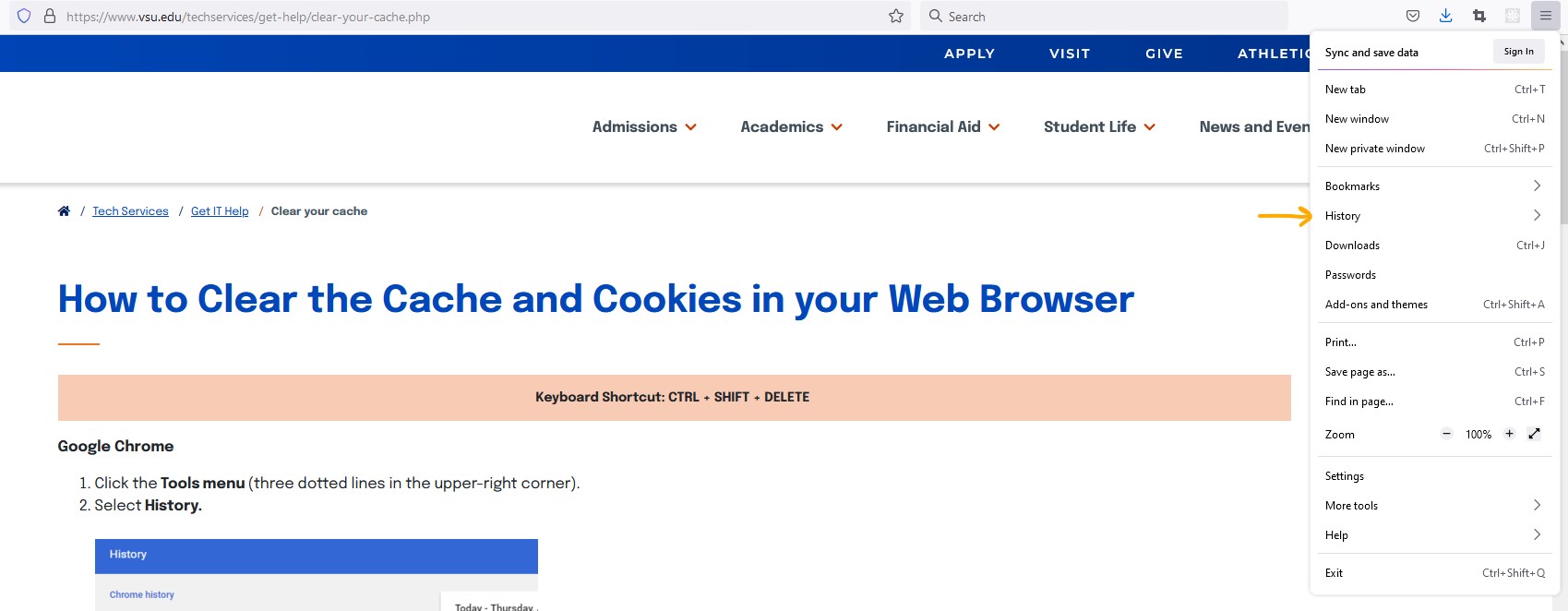Click the zoom out minus button
The image size is (1568, 611).
tap(1447, 434)
